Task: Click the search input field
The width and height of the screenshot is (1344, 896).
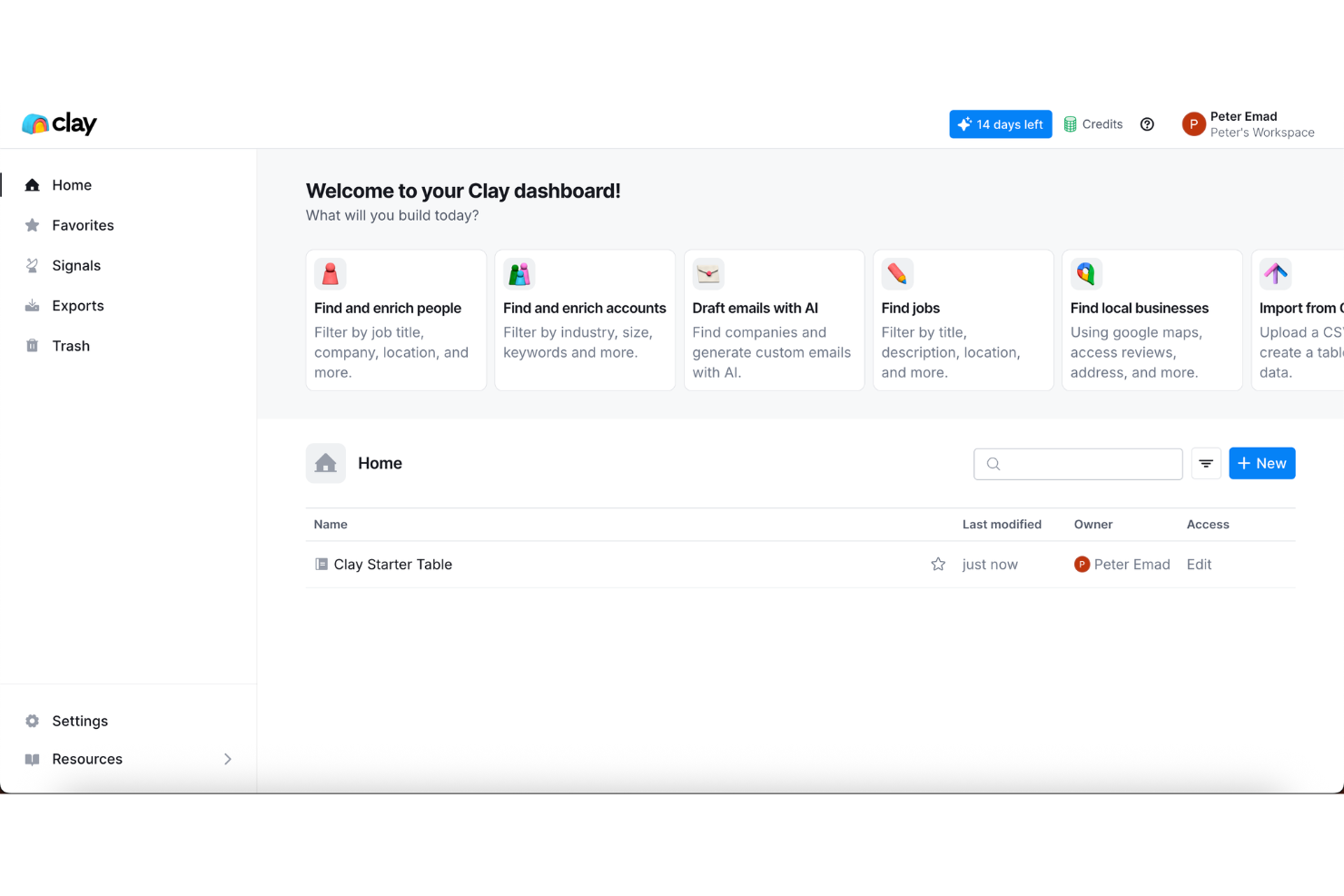Action: 1078,464
